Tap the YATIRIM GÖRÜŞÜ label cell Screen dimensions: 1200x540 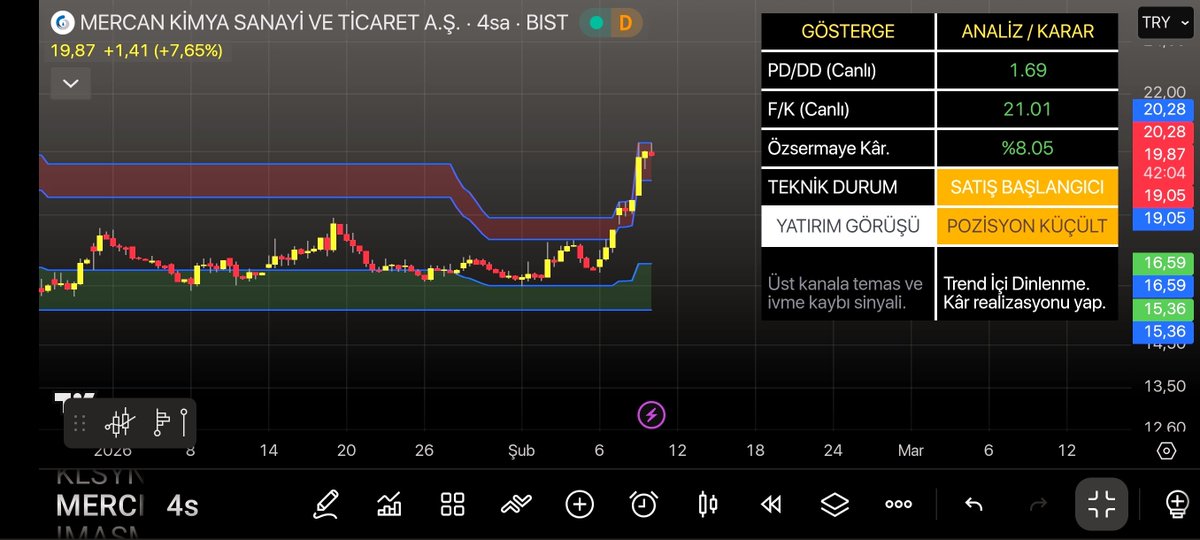pyautogui.click(x=848, y=226)
